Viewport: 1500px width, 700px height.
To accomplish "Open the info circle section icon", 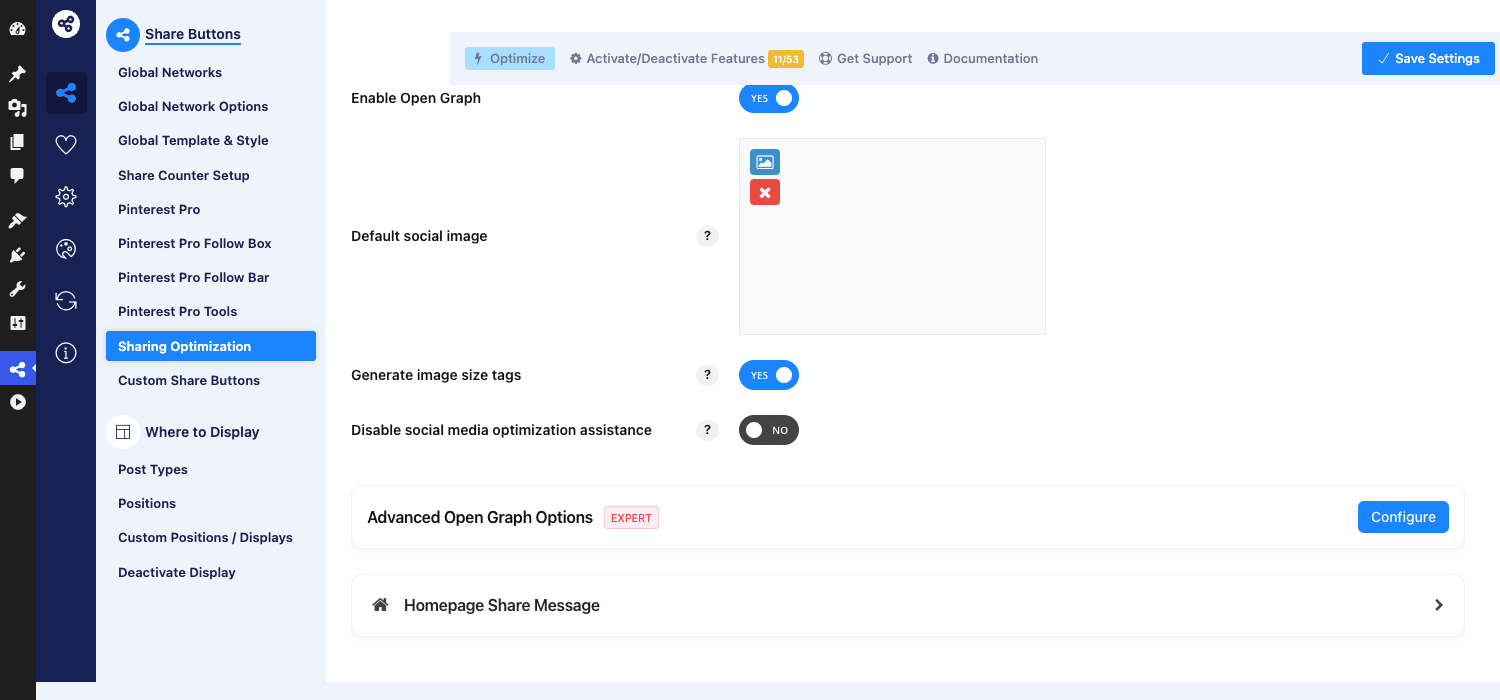I will (66, 353).
